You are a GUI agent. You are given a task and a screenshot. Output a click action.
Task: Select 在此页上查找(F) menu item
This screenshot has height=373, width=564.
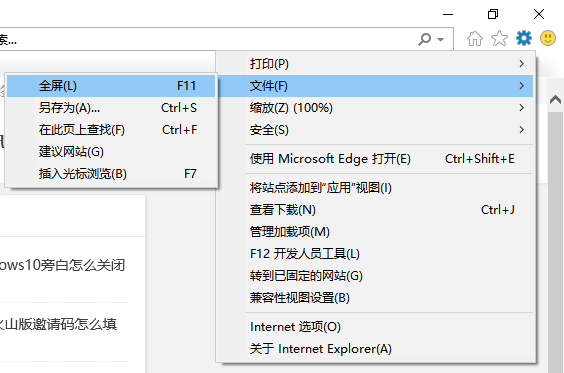(111, 129)
